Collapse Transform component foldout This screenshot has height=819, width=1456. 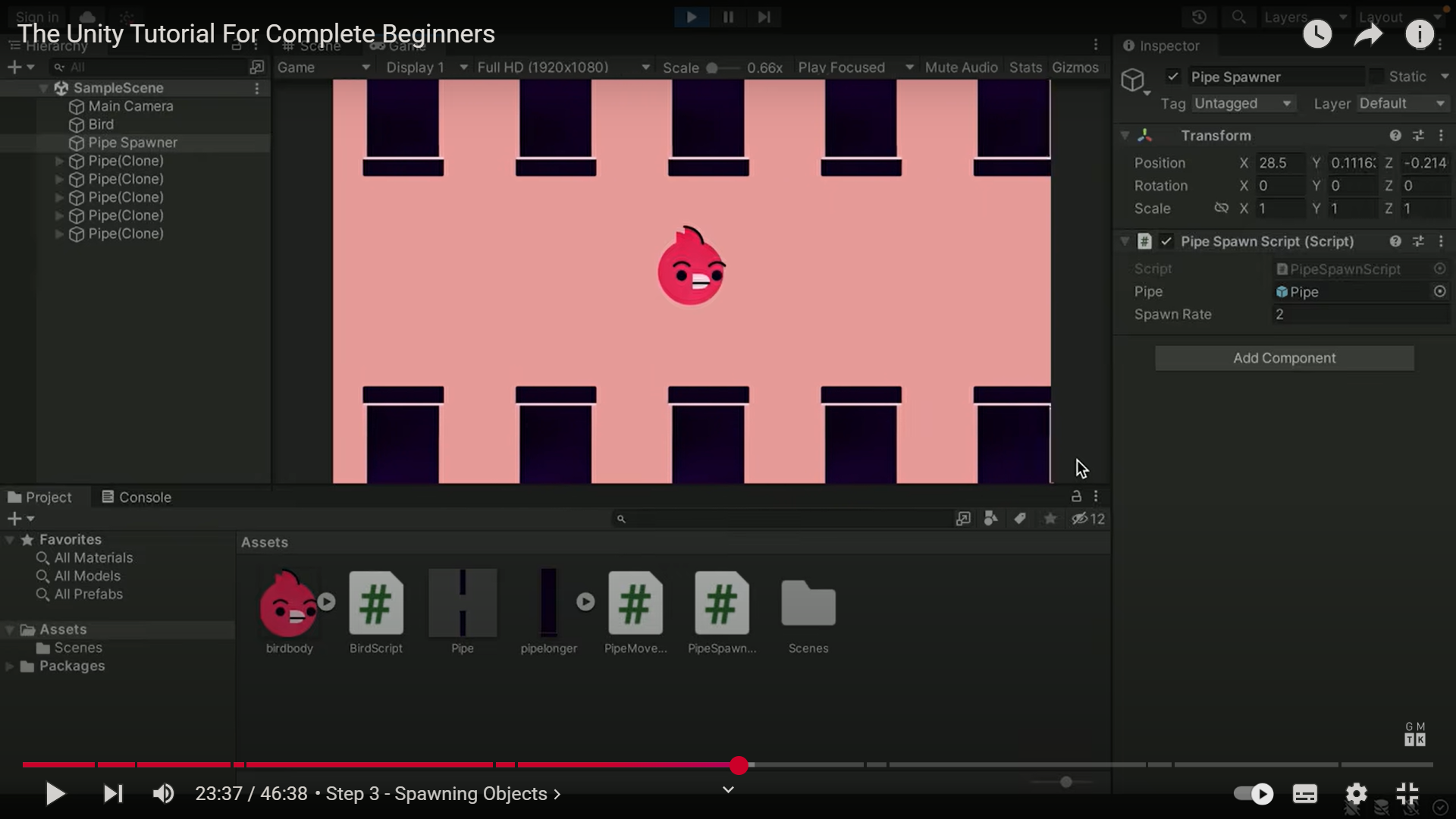1125,136
